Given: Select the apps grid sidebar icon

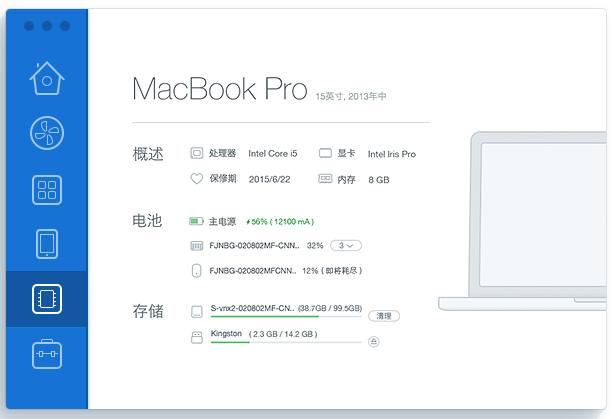Looking at the screenshot, I should click(x=47, y=189).
